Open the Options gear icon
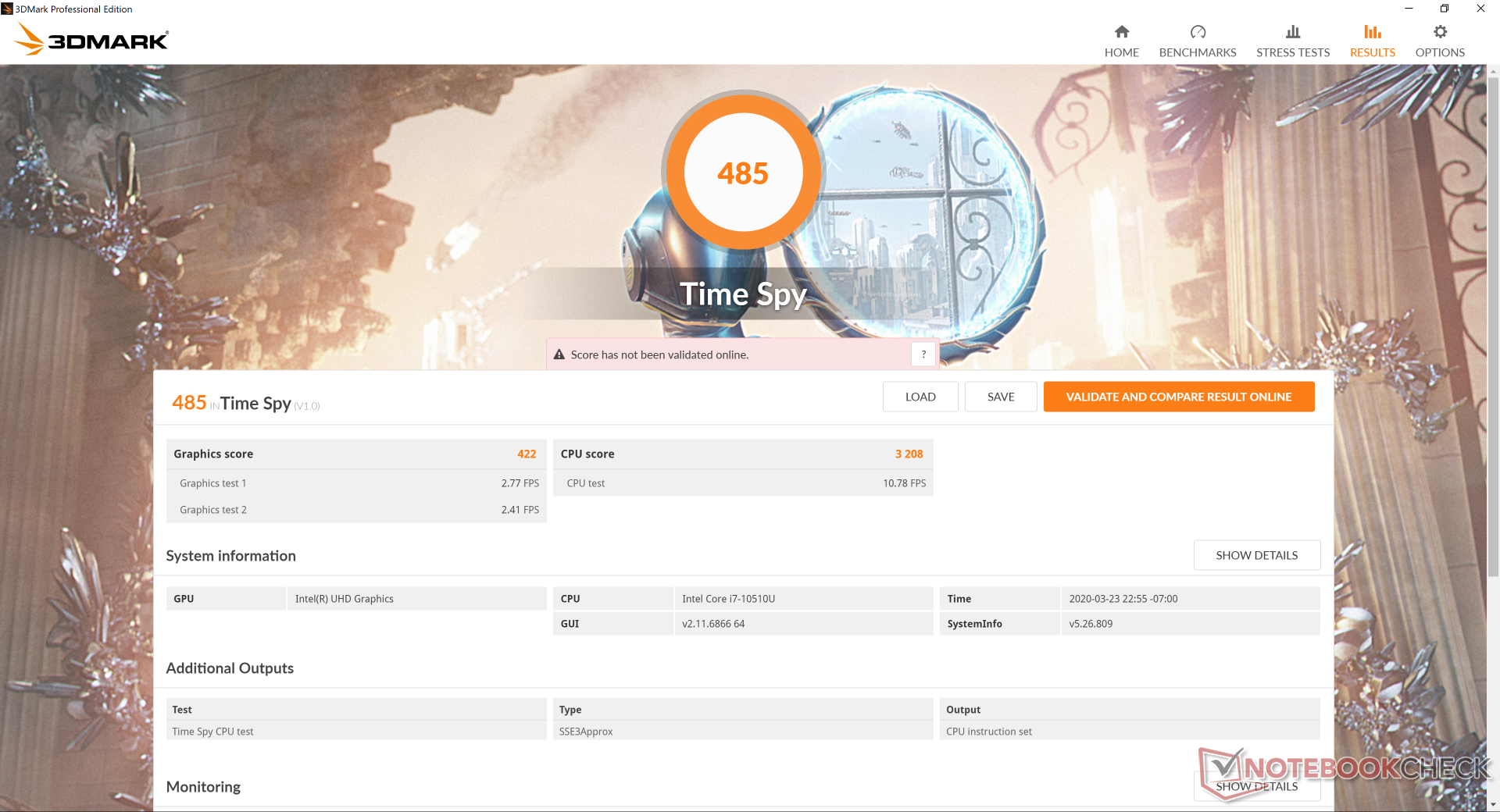The image size is (1500, 812). pos(1440,32)
